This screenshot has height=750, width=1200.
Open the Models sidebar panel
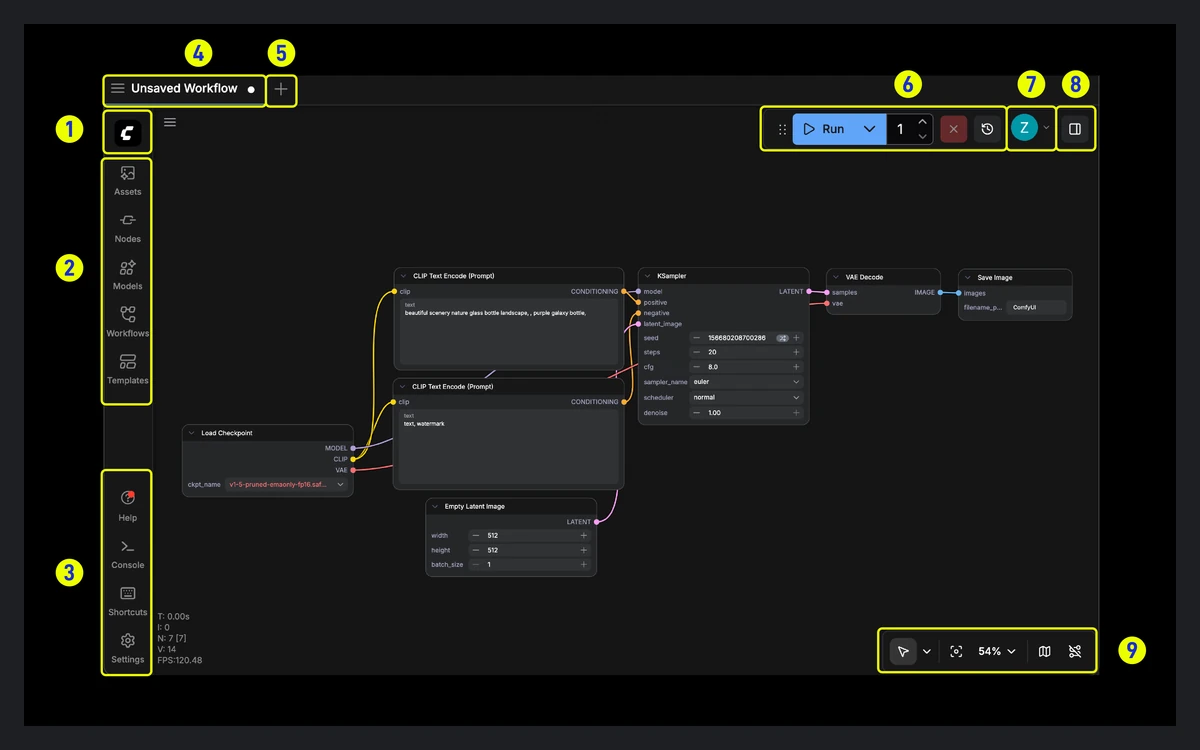pos(128,275)
